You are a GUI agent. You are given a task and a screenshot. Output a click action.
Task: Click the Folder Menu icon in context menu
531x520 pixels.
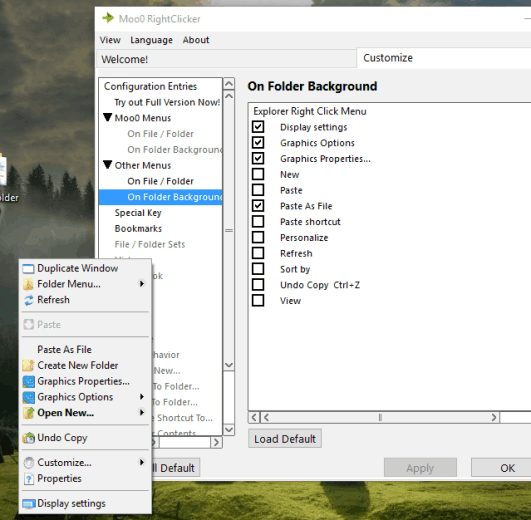pyautogui.click(x=28, y=284)
